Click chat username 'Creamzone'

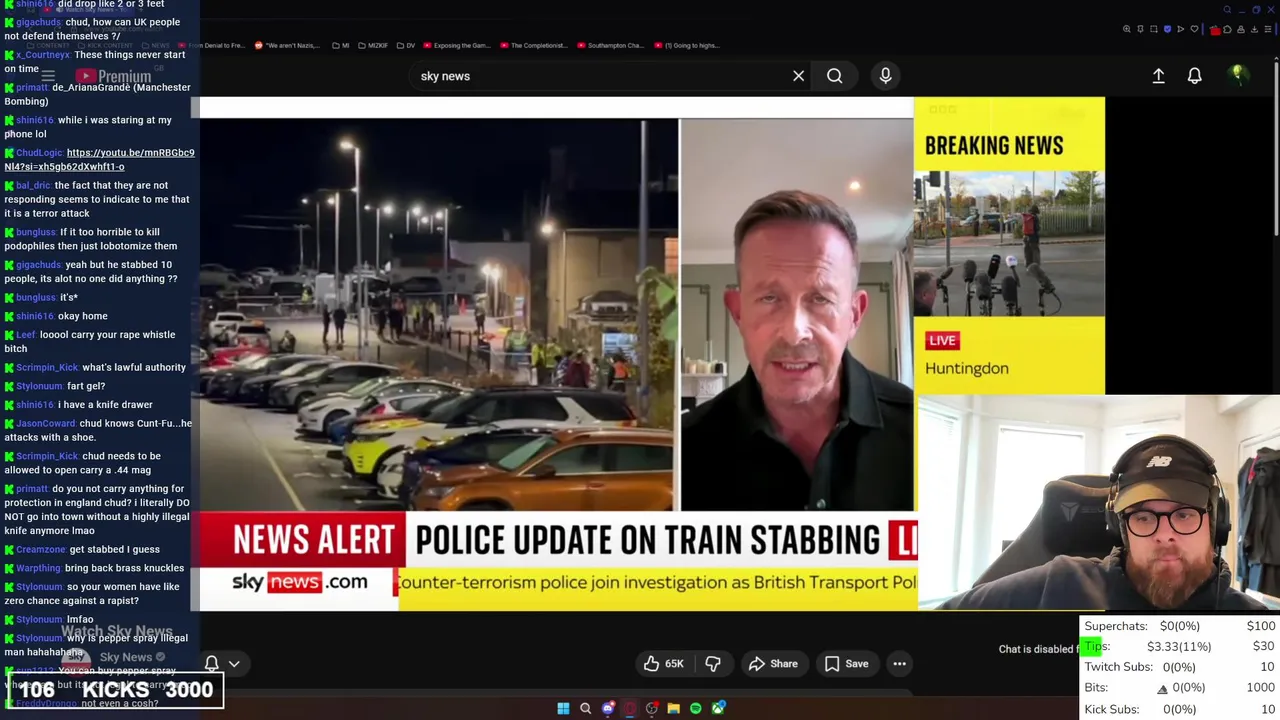(x=41, y=549)
